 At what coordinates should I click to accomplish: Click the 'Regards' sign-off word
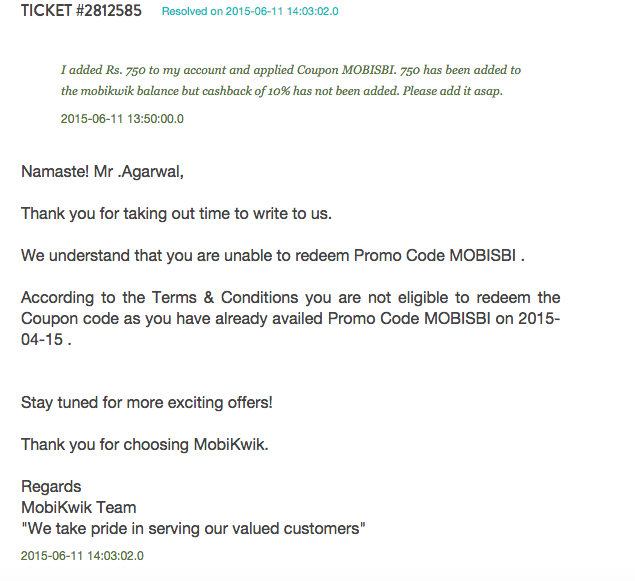(51, 487)
